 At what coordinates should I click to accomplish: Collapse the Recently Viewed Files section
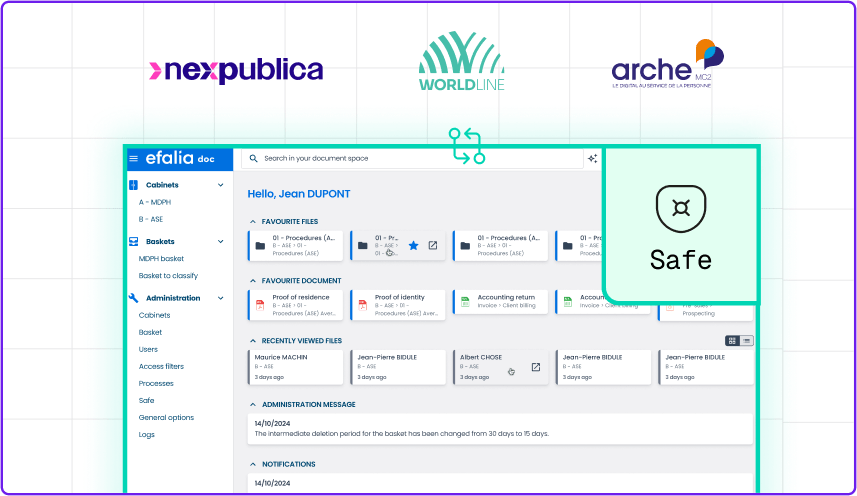point(253,341)
